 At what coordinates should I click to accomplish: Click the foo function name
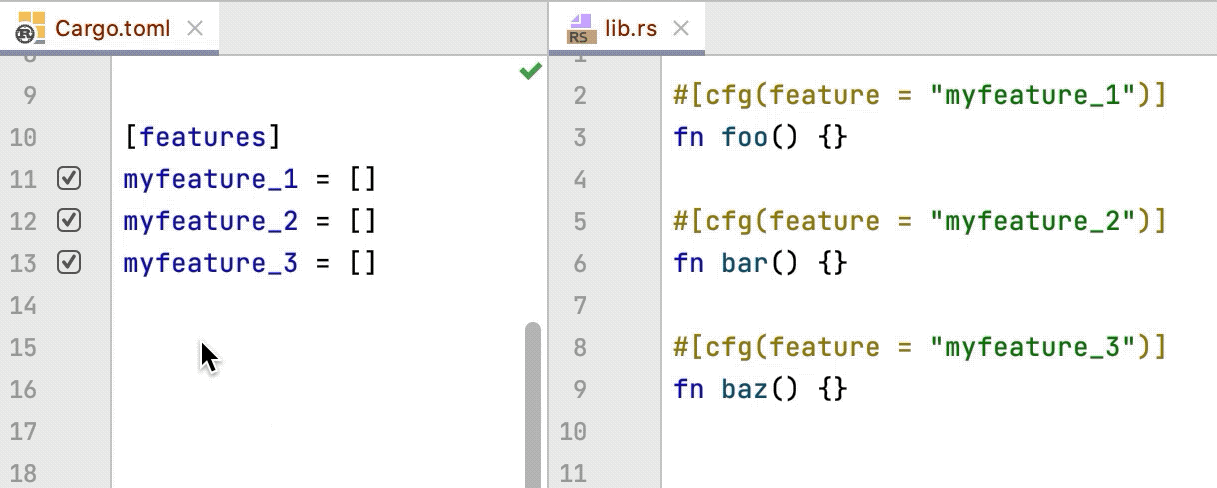pos(744,137)
